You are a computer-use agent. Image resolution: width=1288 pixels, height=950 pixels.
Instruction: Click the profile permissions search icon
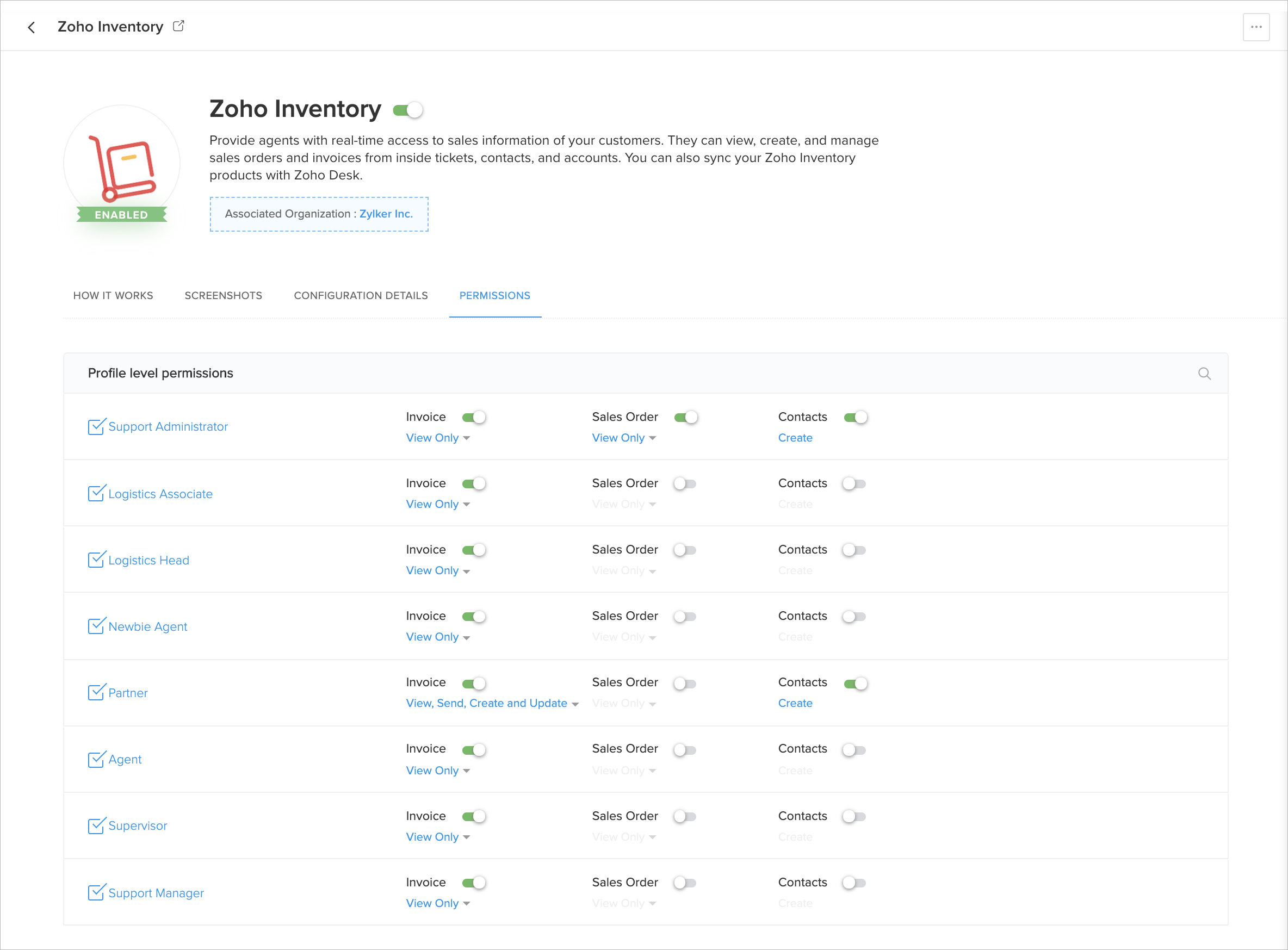click(x=1204, y=374)
